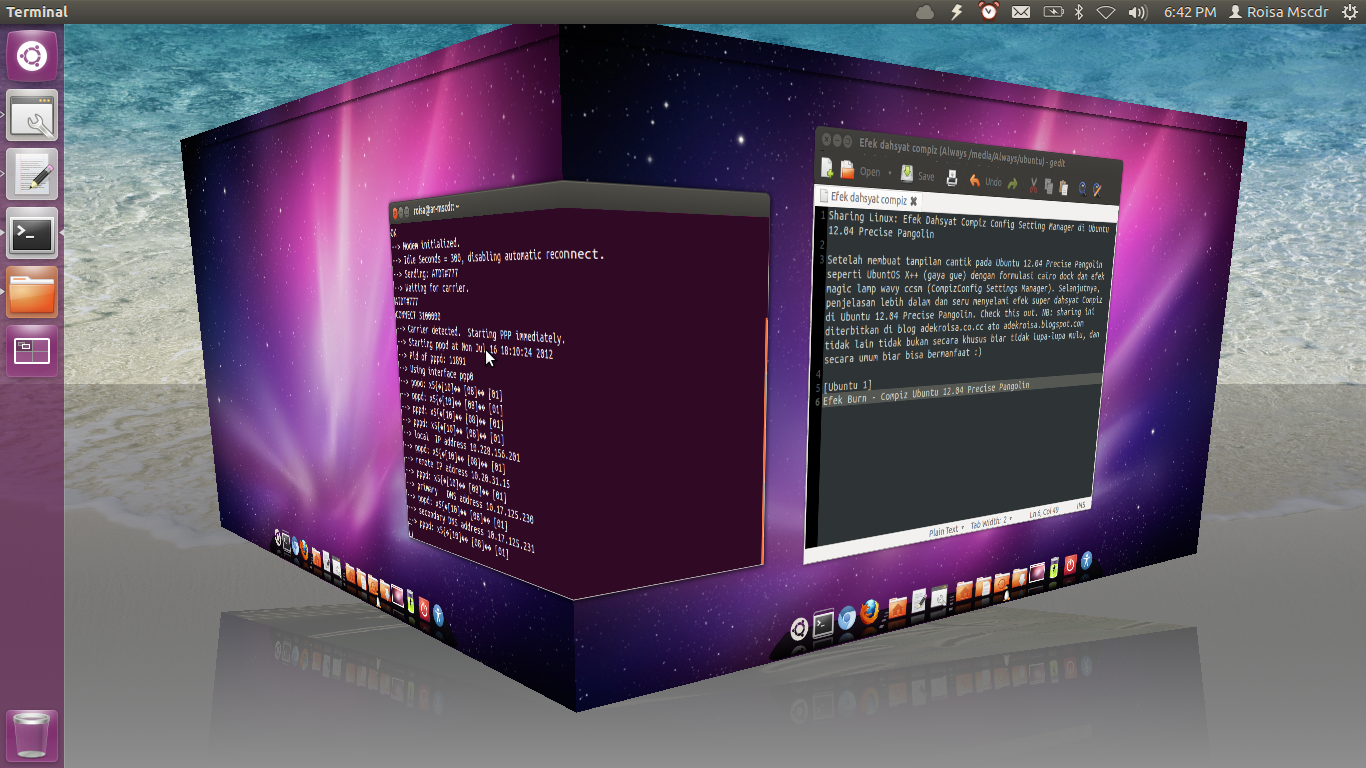Open the Workspace Switcher in Unity launcher

click(32, 351)
